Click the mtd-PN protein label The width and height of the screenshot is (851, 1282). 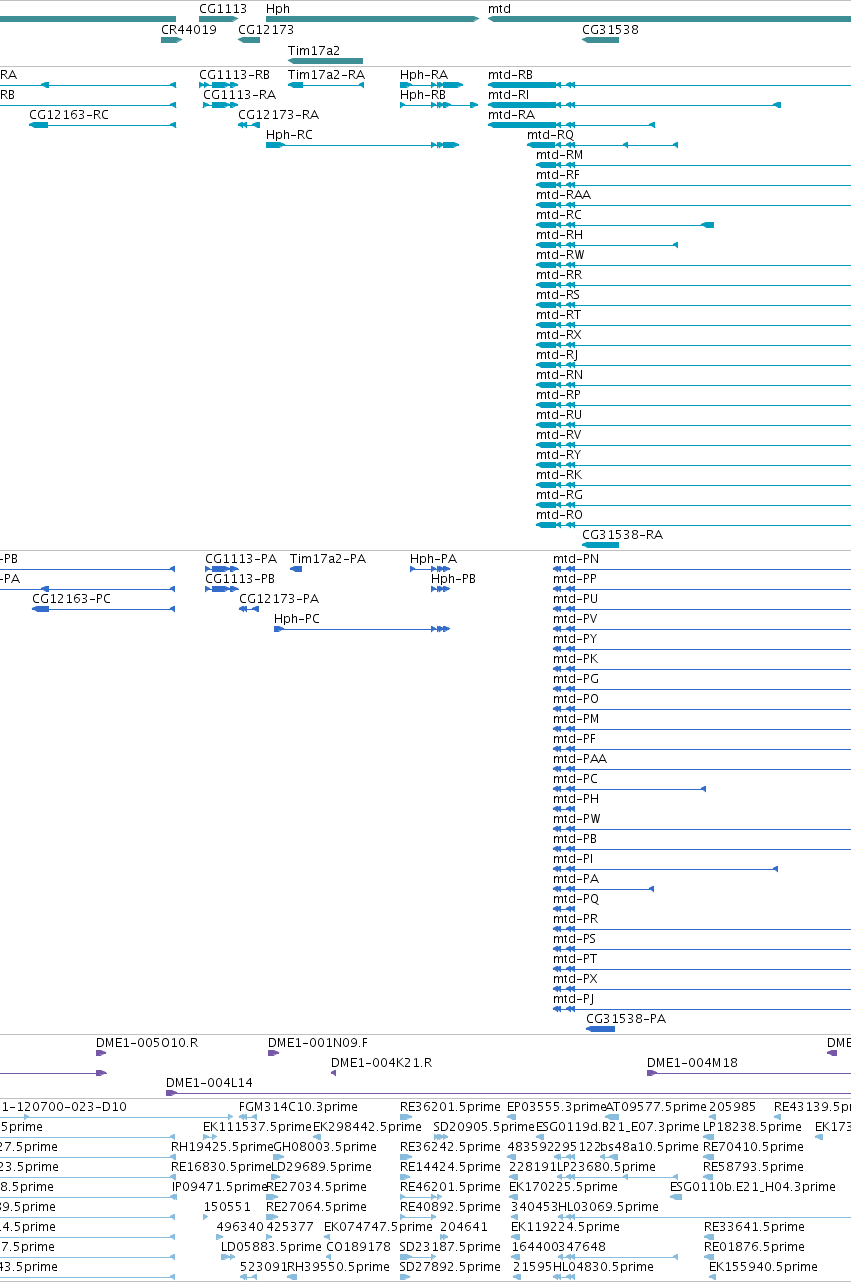(576, 558)
